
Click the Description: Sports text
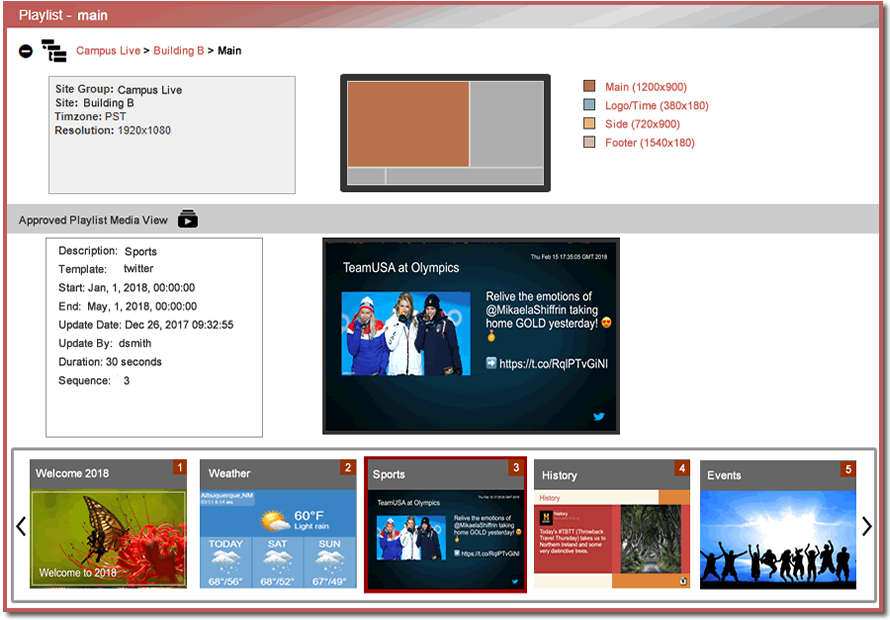(x=107, y=251)
